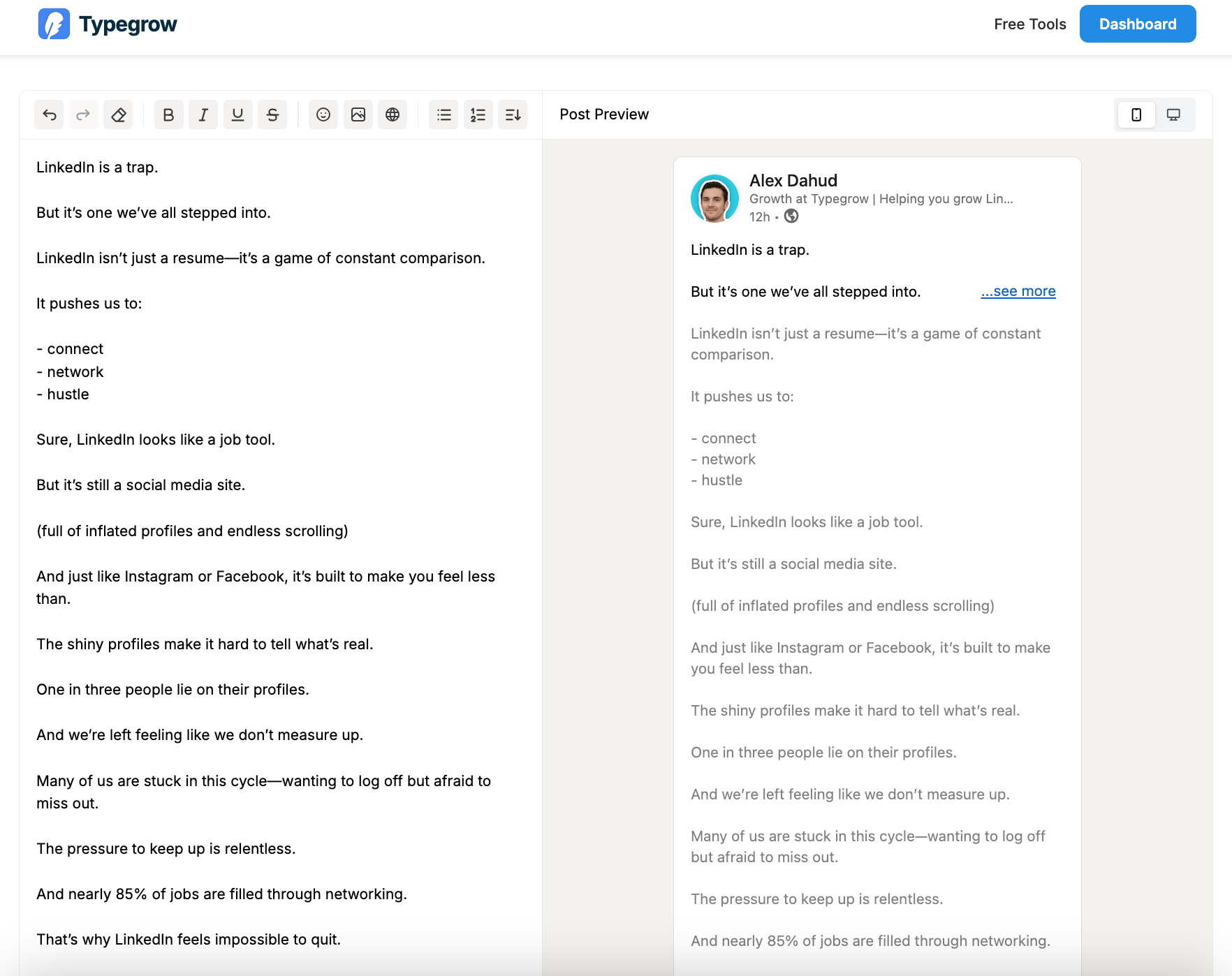The image size is (1232, 976).
Task: Click the globe icon in toolbar
Action: tap(393, 114)
